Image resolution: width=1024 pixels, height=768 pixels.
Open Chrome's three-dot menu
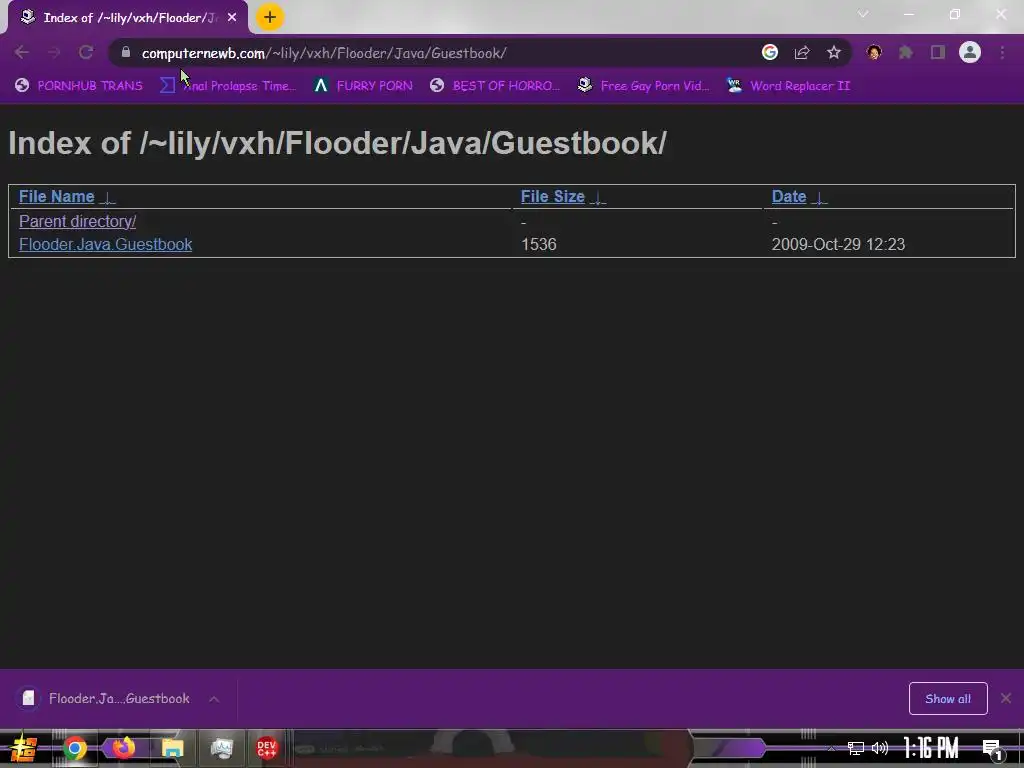click(x=1002, y=52)
